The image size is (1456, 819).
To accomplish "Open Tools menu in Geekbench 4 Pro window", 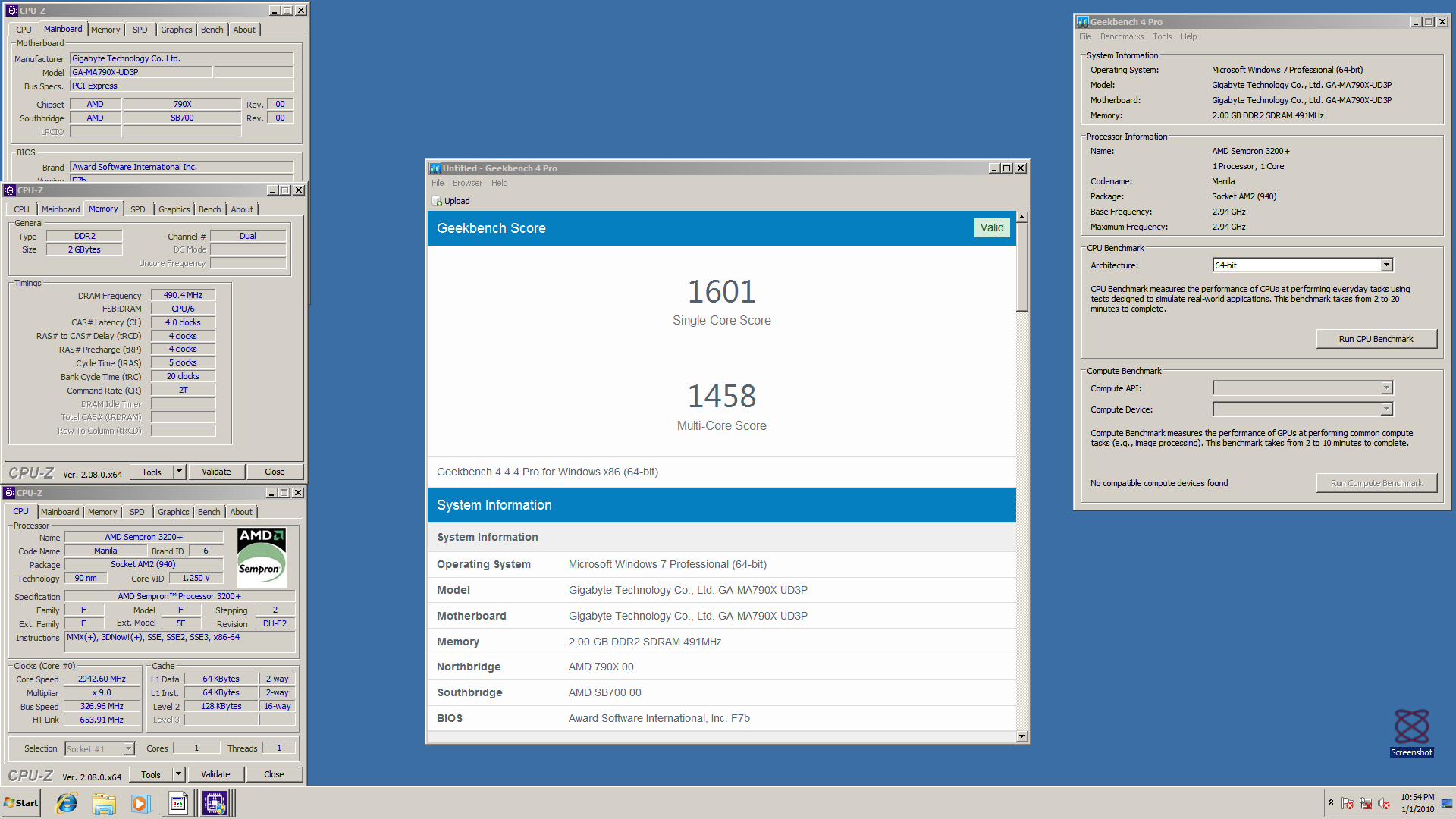I will (1162, 36).
